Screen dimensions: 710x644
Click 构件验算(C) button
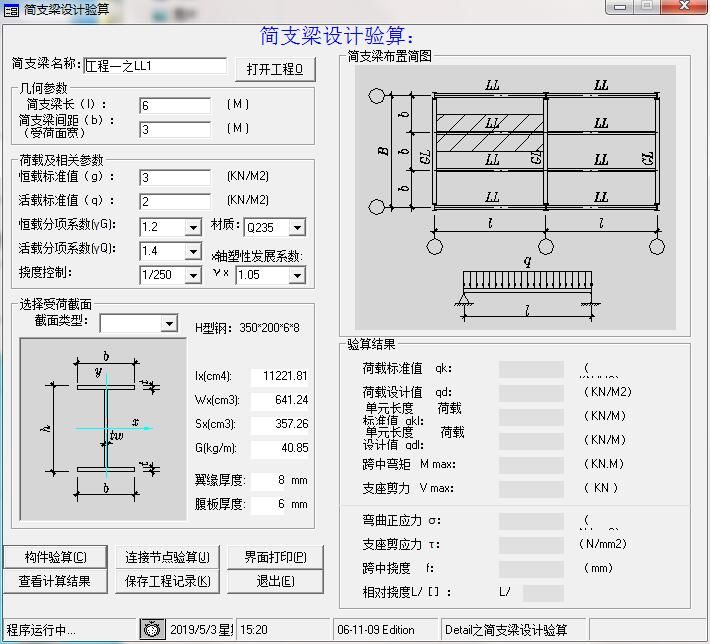point(55,557)
